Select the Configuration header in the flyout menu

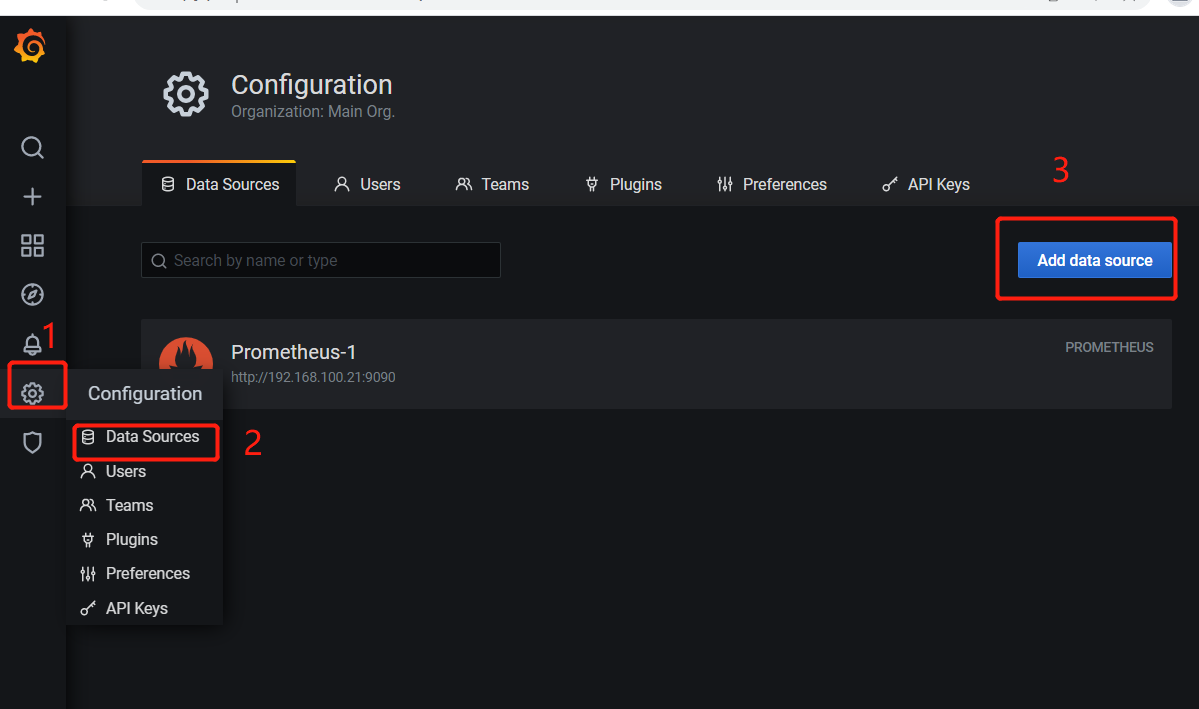coord(145,393)
